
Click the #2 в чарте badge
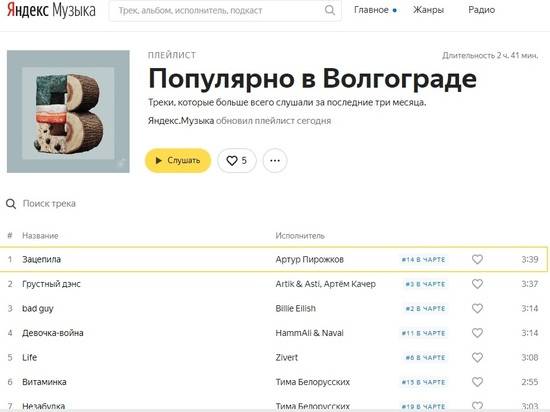425,309
